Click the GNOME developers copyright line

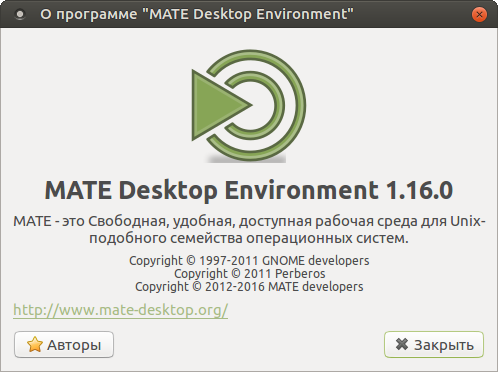tap(249, 261)
